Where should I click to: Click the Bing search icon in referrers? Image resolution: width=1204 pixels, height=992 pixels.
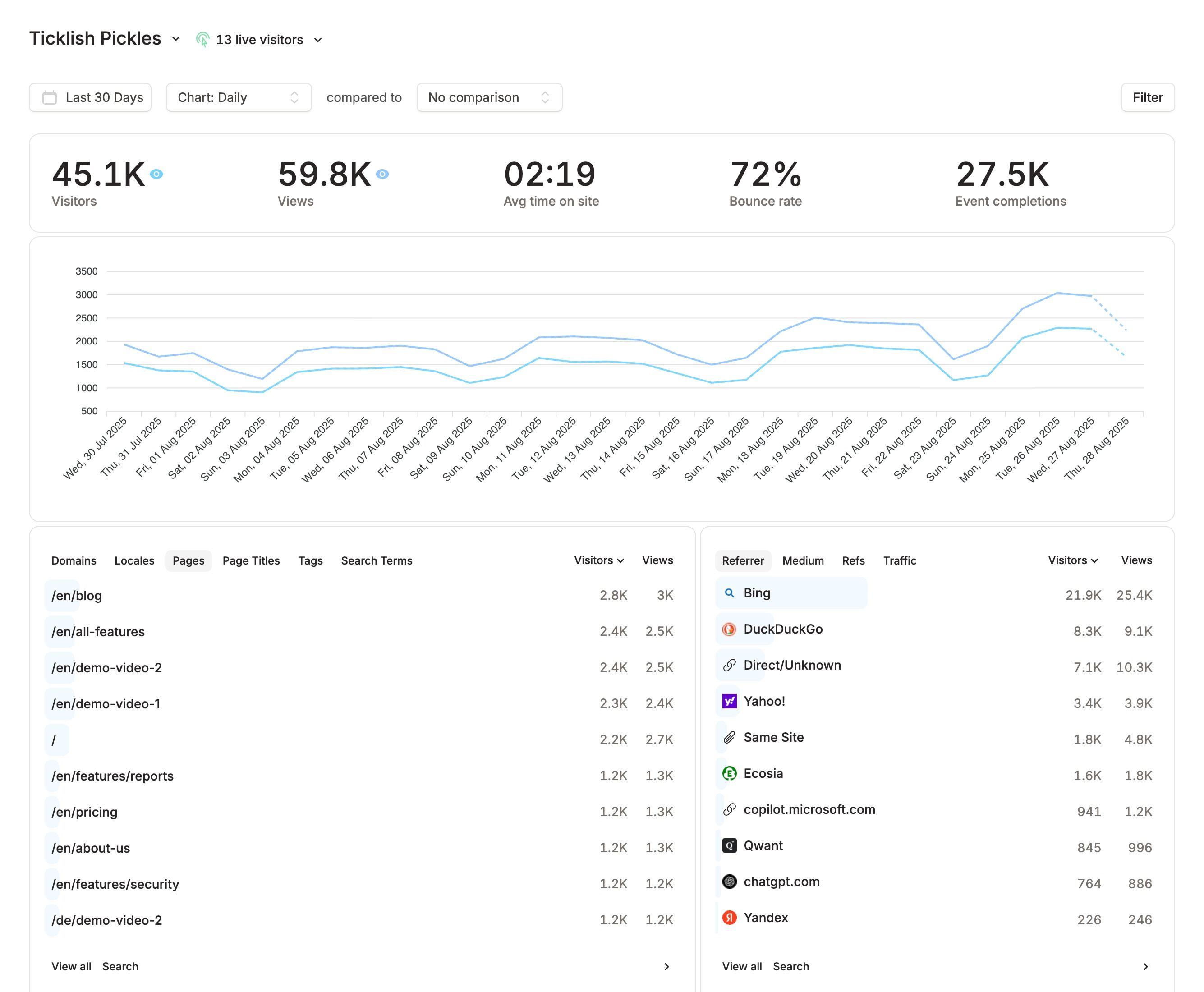729,594
